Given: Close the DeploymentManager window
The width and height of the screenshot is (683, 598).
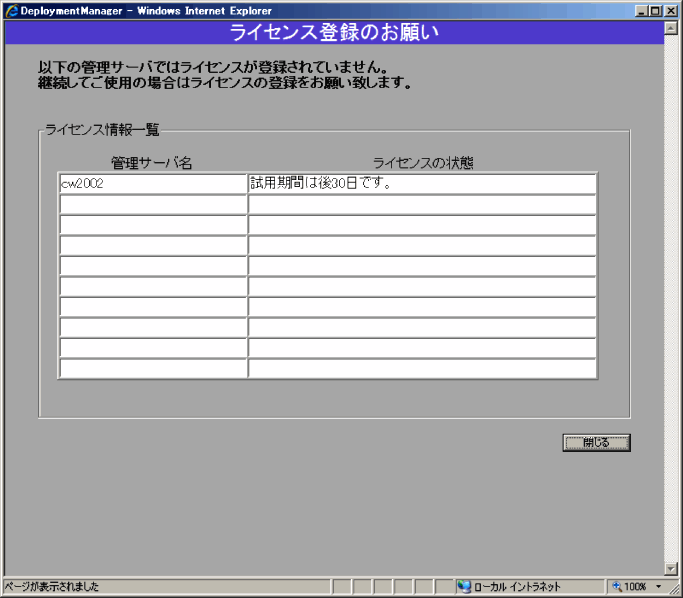Looking at the screenshot, I should [671, 11].
